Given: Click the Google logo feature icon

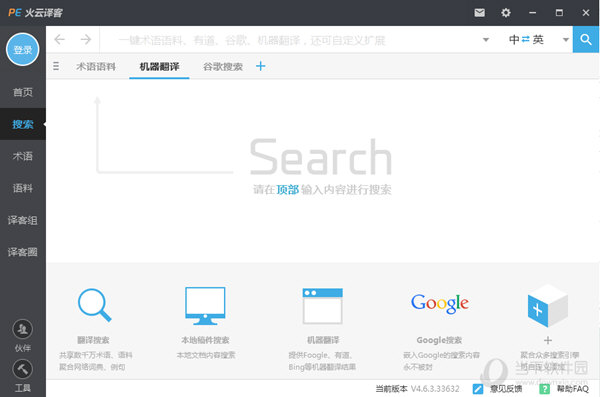Looking at the screenshot, I should [440, 304].
